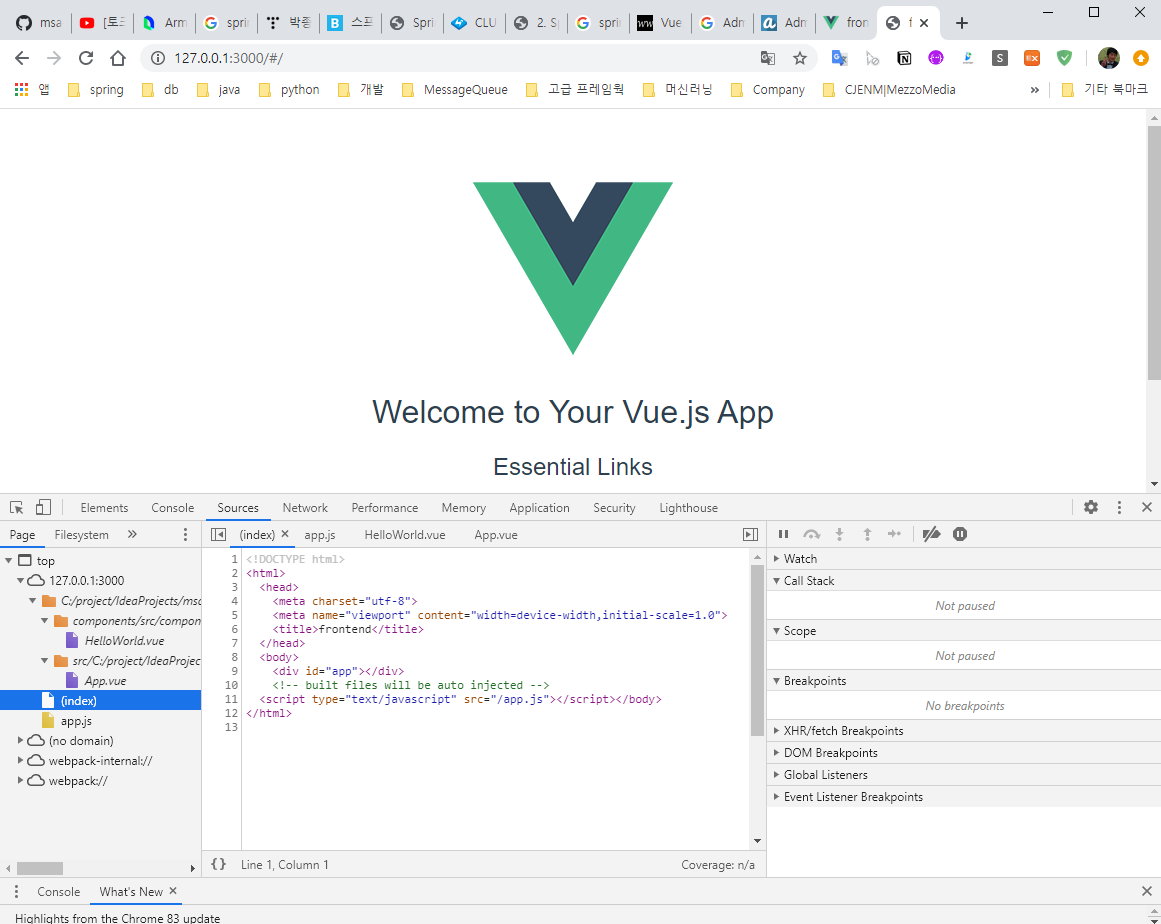Open HelloWorld.vue editor tab
1161x924 pixels.
pos(405,535)
